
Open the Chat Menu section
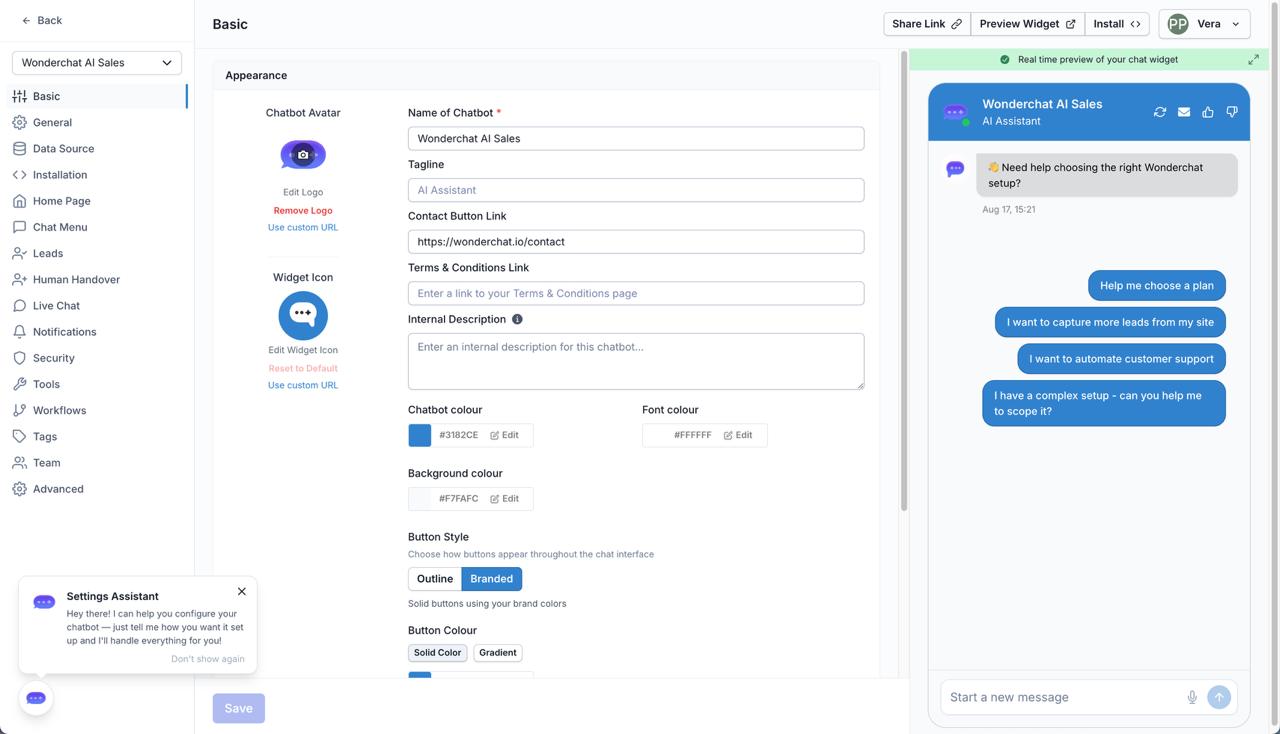pyautogui.click(x=96, y=227)
